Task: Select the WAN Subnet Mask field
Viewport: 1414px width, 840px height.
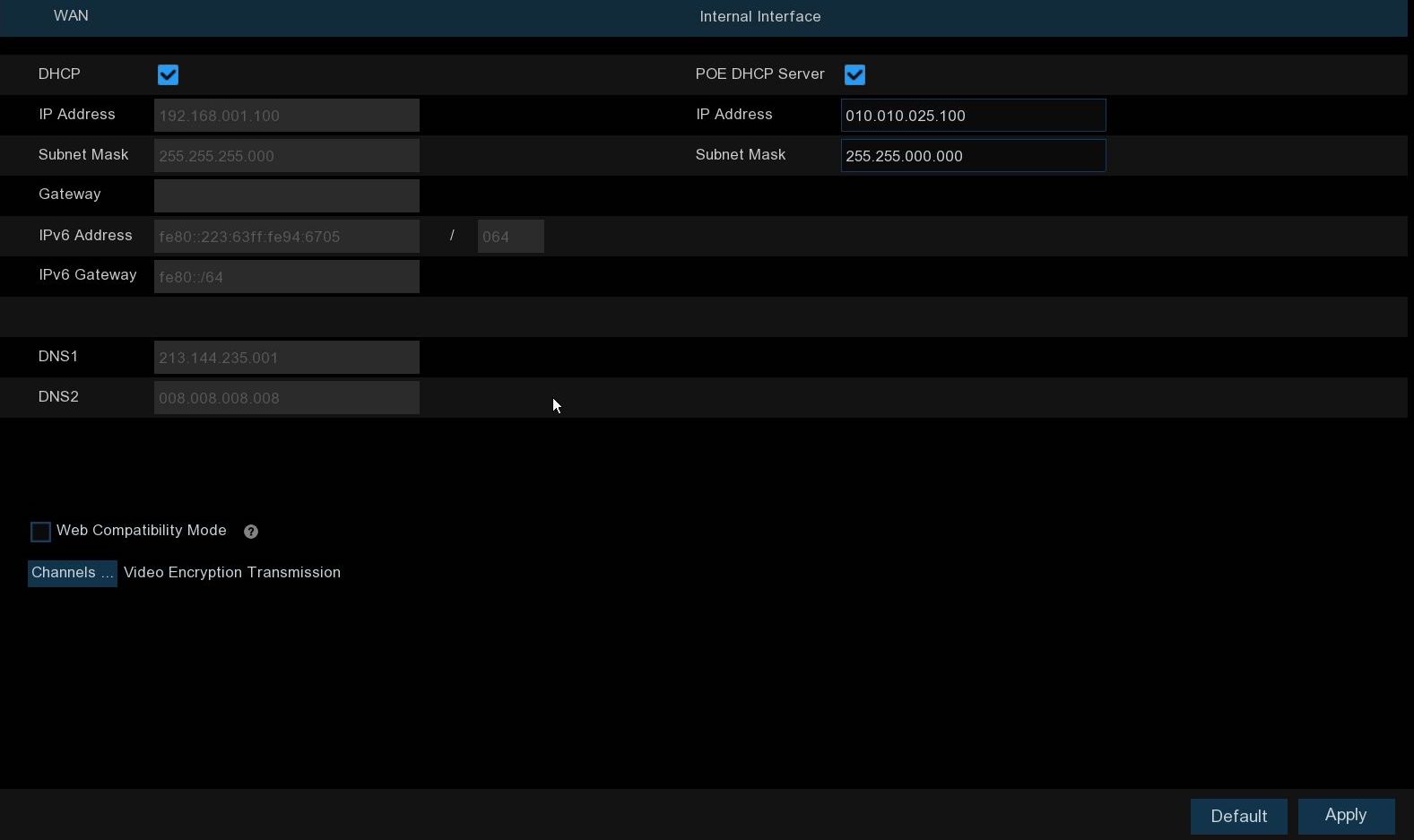Action: pos(286,156)
